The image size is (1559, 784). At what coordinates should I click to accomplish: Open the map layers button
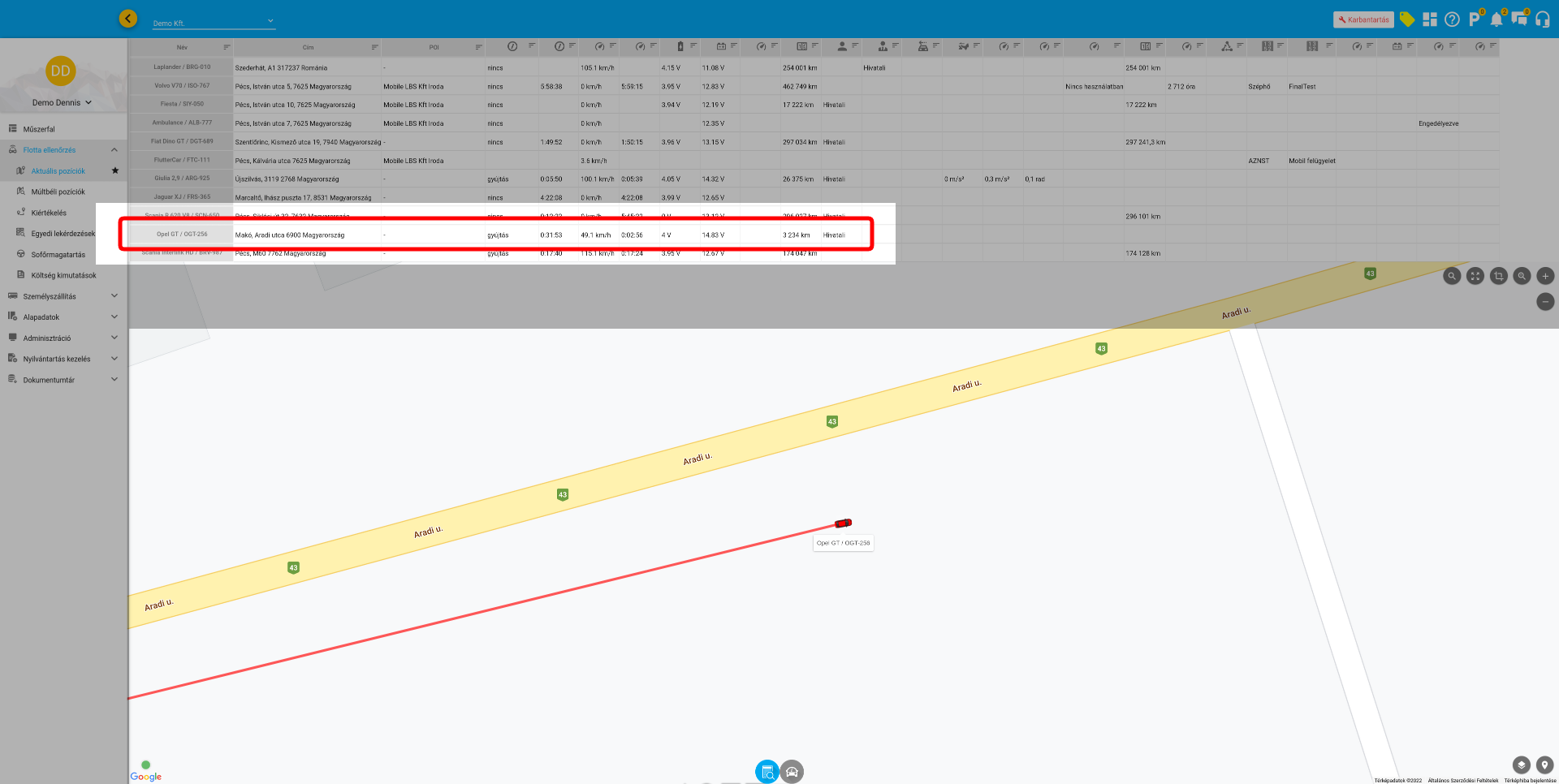pyautogui.click(x=1521, y=765)
